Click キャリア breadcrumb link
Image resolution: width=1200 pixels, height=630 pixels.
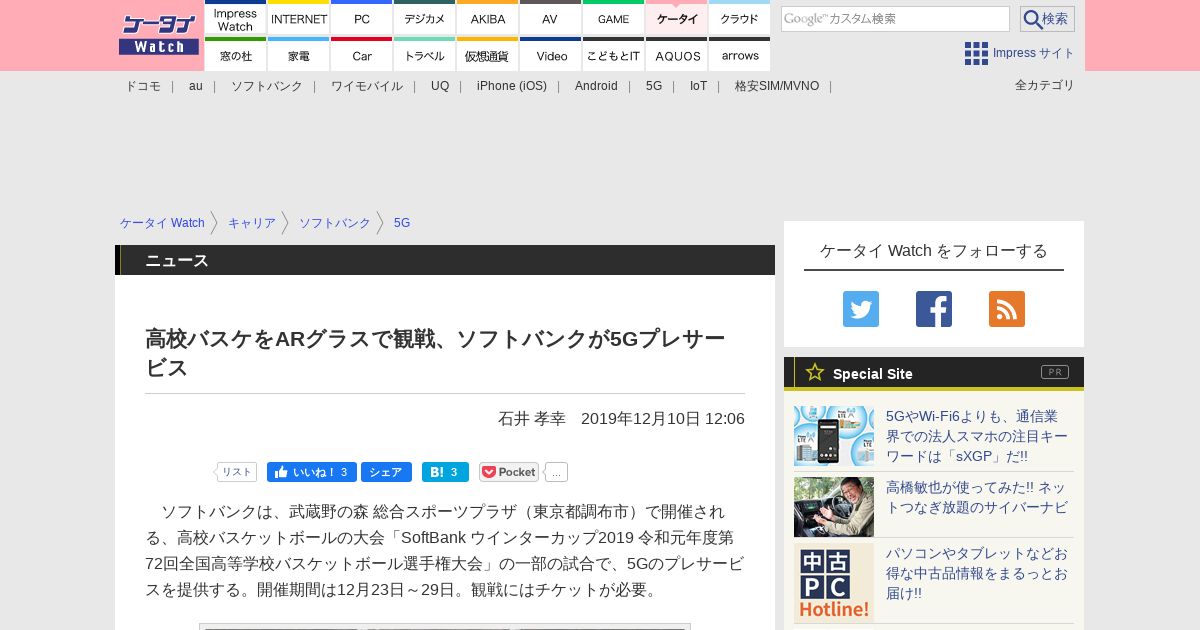(252, 223)
